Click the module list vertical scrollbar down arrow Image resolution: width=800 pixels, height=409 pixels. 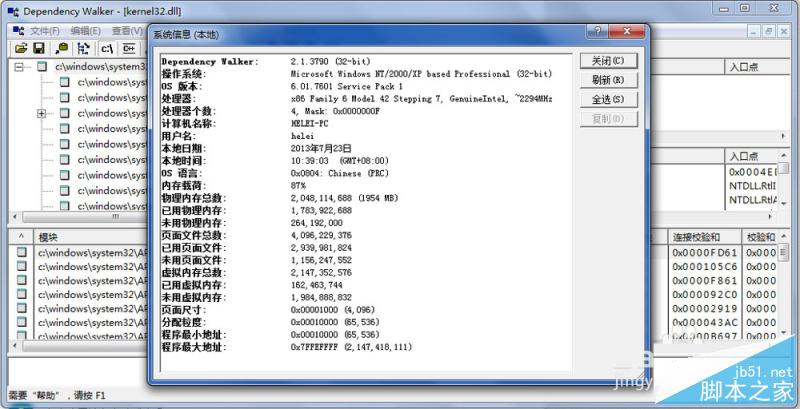tap(785, 333)
